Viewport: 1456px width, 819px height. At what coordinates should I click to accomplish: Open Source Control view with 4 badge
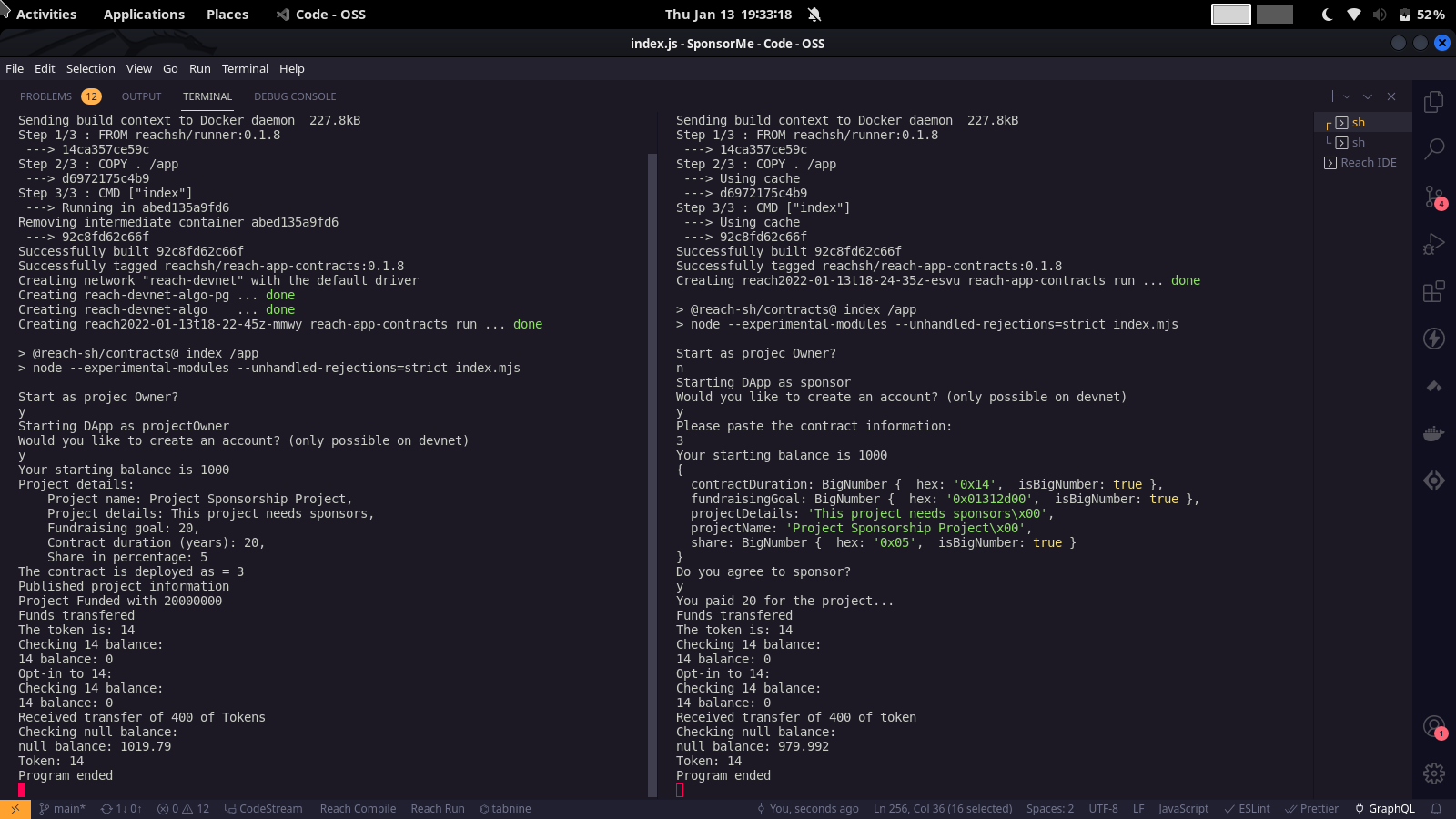(1434, 197)
